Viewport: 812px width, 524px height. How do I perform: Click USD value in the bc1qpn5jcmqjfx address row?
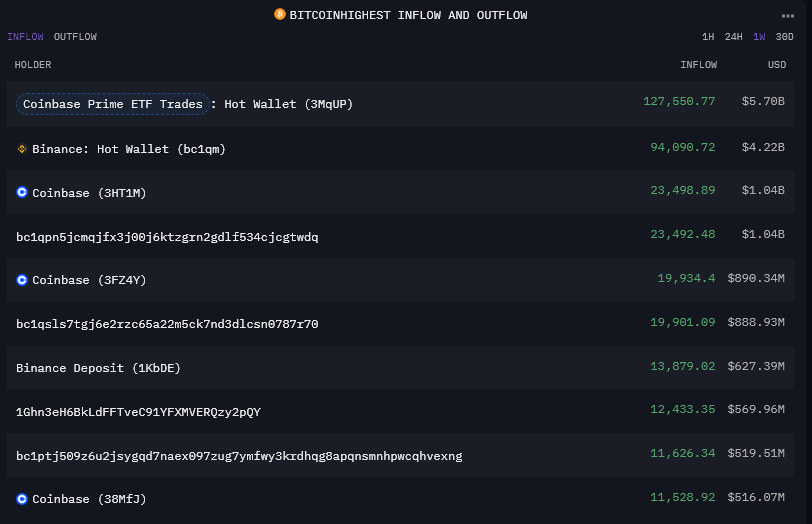763,235
